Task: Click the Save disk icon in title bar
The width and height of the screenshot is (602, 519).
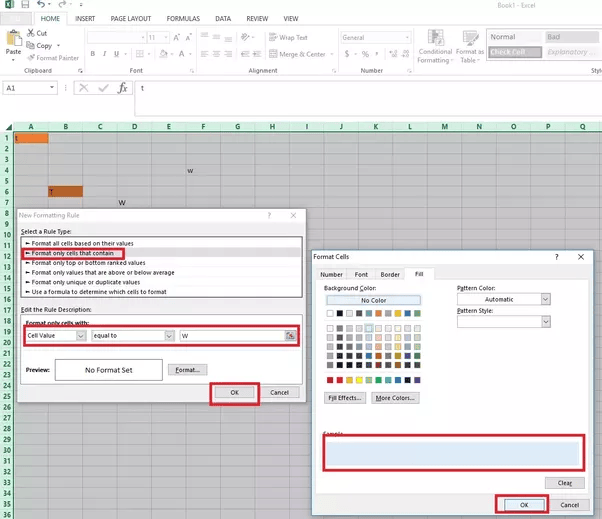Action: pos(25,5)
